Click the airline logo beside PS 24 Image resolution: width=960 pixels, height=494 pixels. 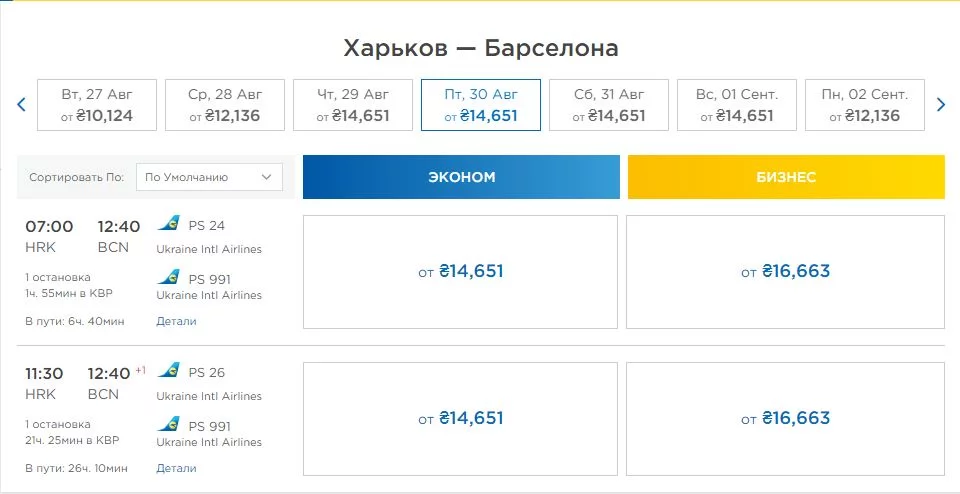pyautogui.click(x=169, y=224)
